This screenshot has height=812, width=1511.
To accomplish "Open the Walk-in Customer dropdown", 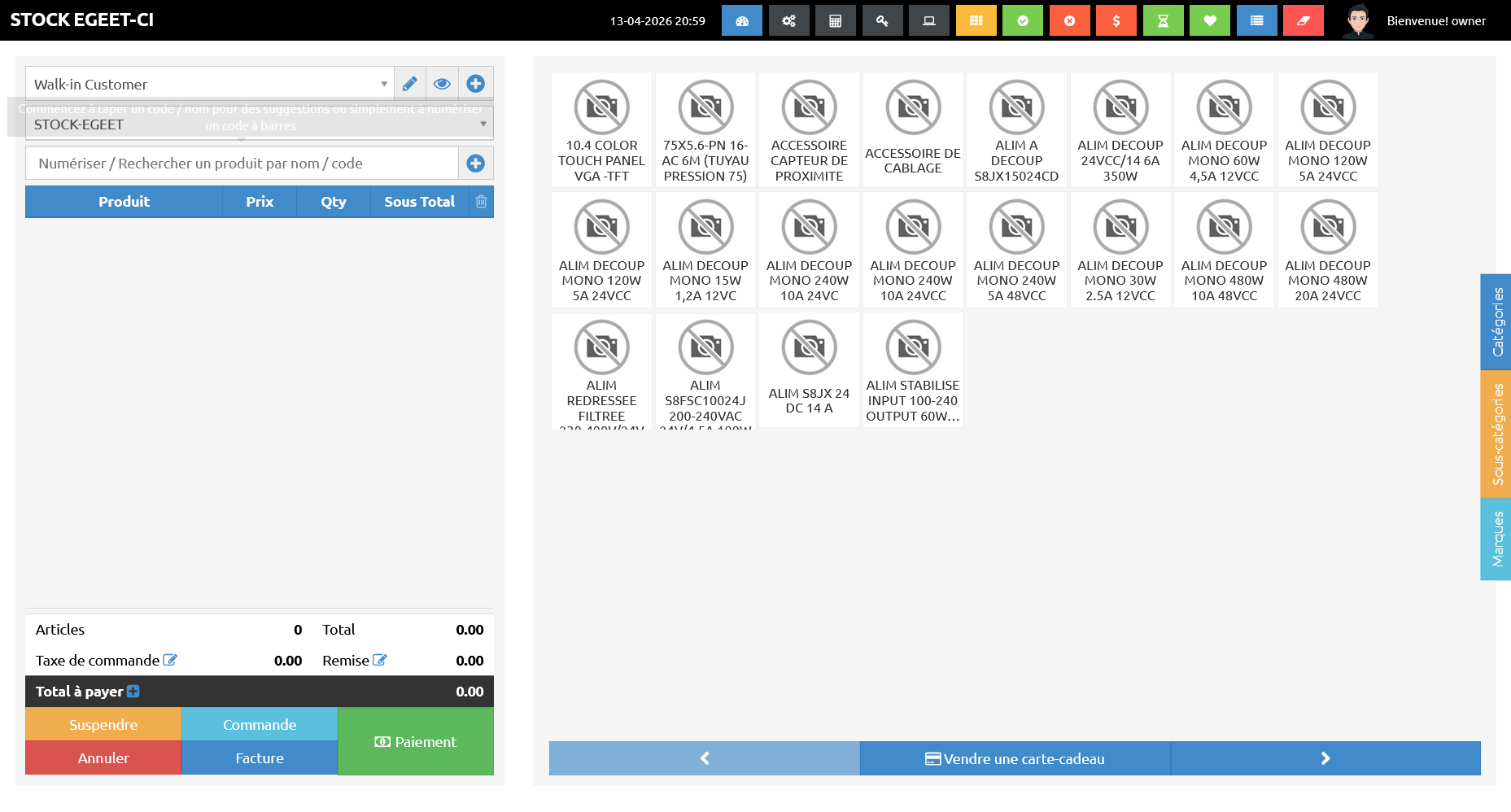I will pos(209,84).
